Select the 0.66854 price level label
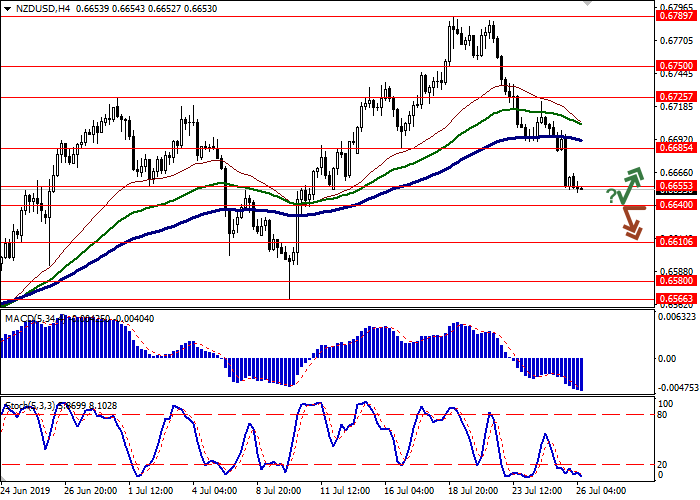Image resolution: width=700 pixels, height=500 pixels. click(x=676, y=148)
